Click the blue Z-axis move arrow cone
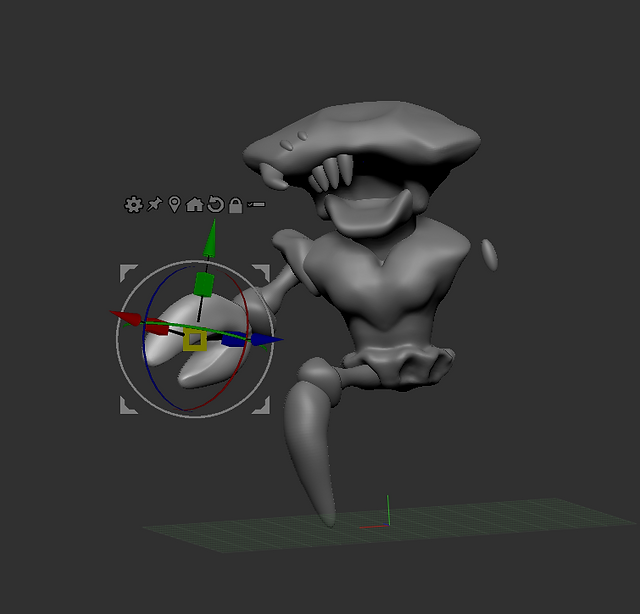This screenshot has width=640, height=614. (x=266, y=339)
